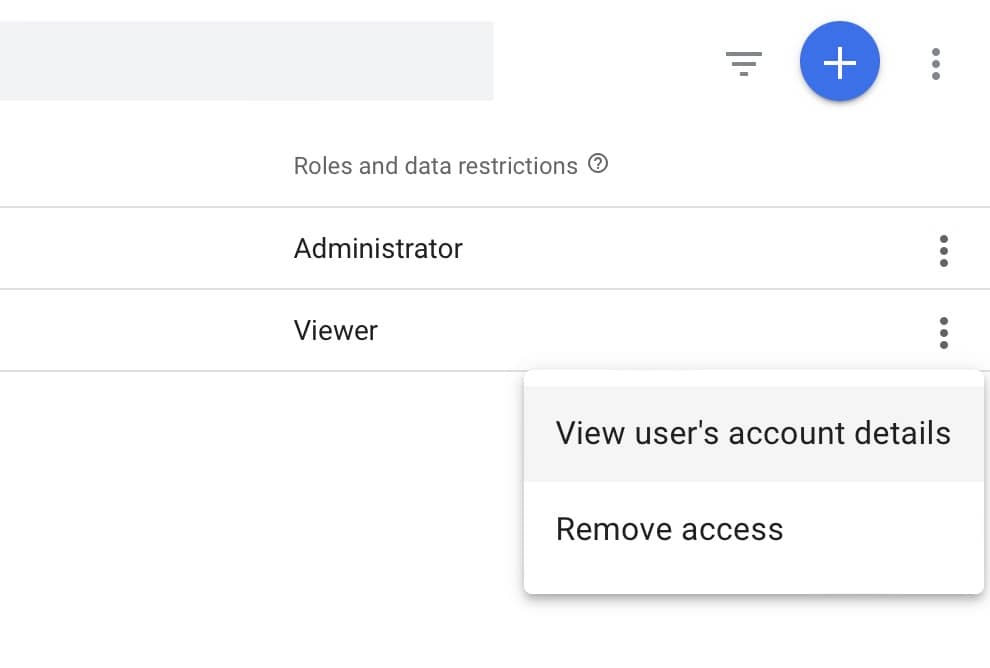Choose "Remove access" from the menu

(670, 529)
